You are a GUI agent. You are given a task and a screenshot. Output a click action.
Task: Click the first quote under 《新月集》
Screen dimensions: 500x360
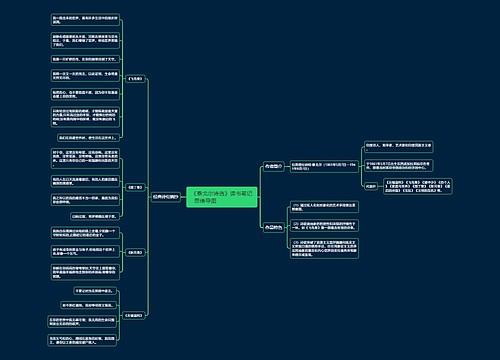pos(85,233)
